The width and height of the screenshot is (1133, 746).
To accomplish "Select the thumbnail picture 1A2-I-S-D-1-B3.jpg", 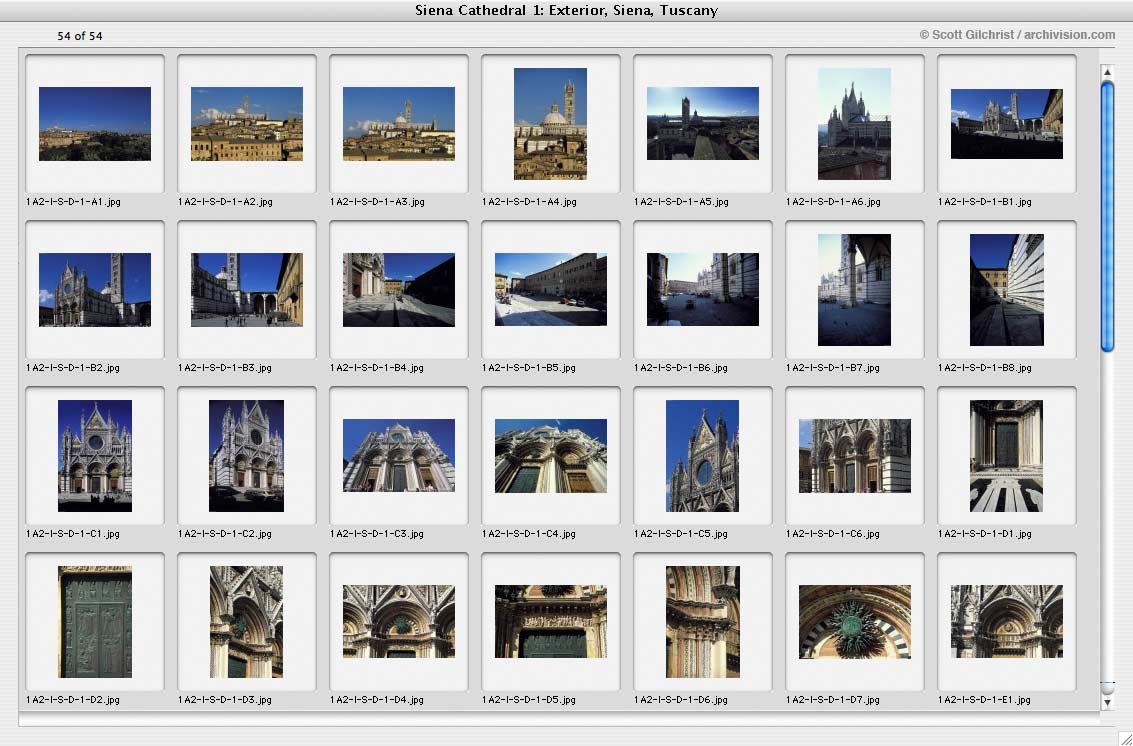I will [x=246, y=290].
